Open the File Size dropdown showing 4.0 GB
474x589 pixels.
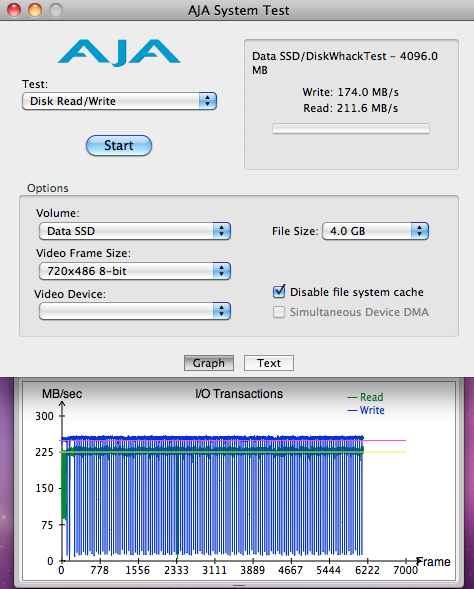(x=375, y=231)
